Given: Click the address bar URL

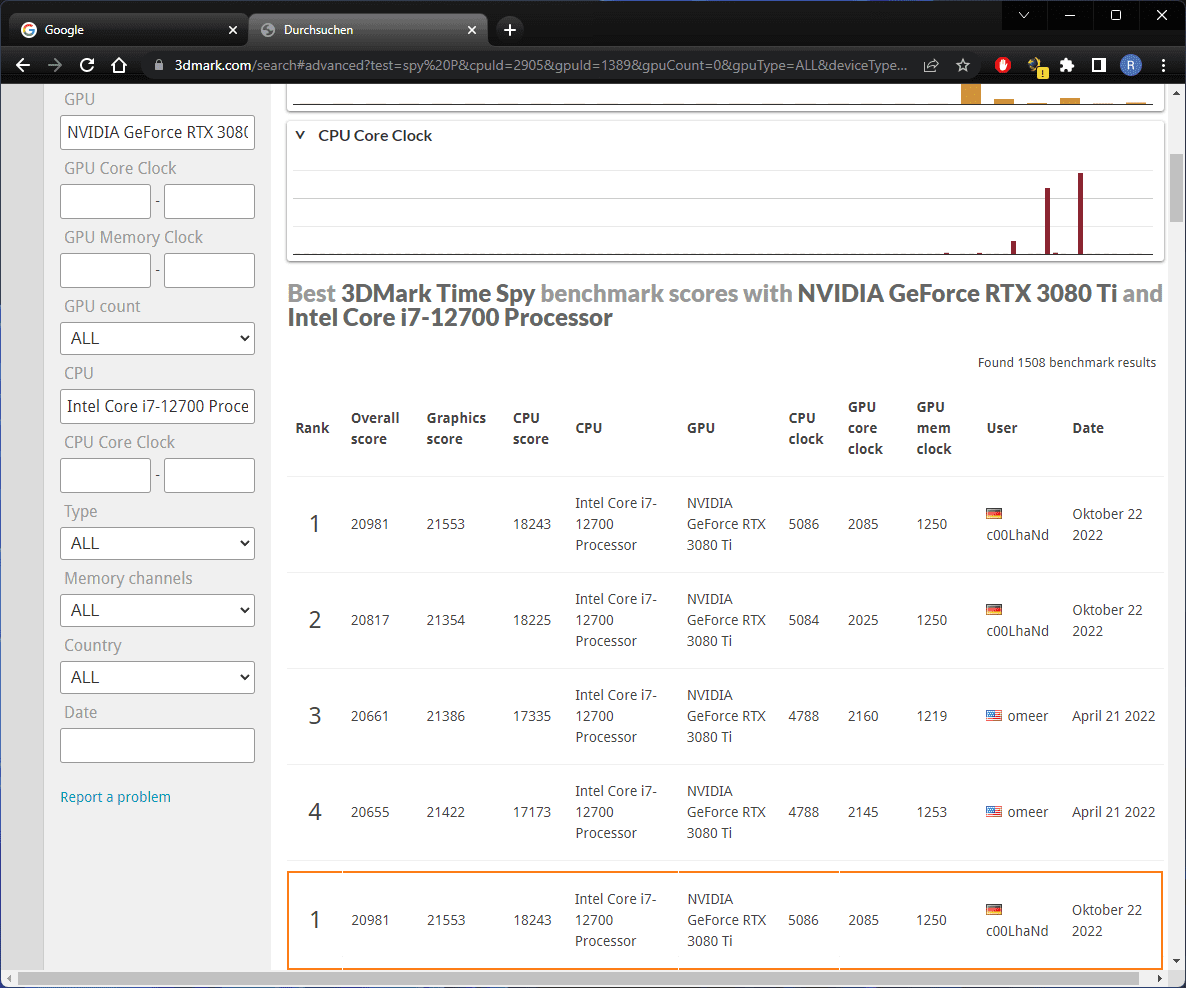Looking at the screenshot, I should [x=540, y=65].
